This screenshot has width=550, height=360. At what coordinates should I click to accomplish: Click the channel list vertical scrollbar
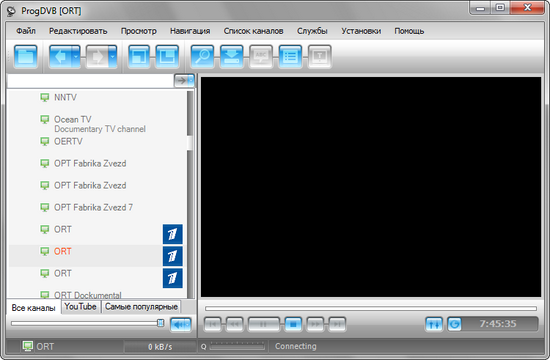190,195
